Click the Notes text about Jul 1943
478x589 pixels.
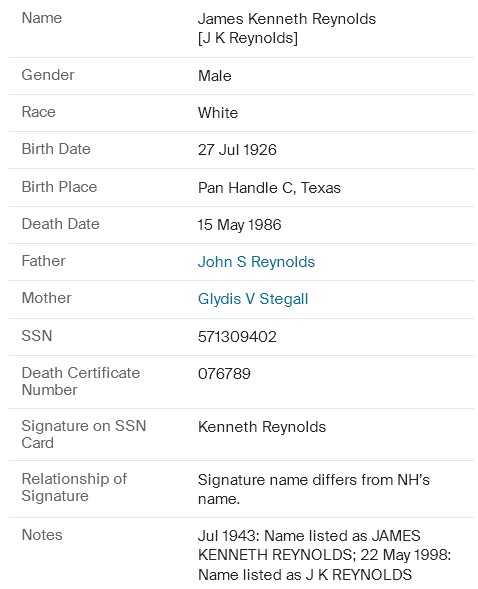(x=324, y=555)
